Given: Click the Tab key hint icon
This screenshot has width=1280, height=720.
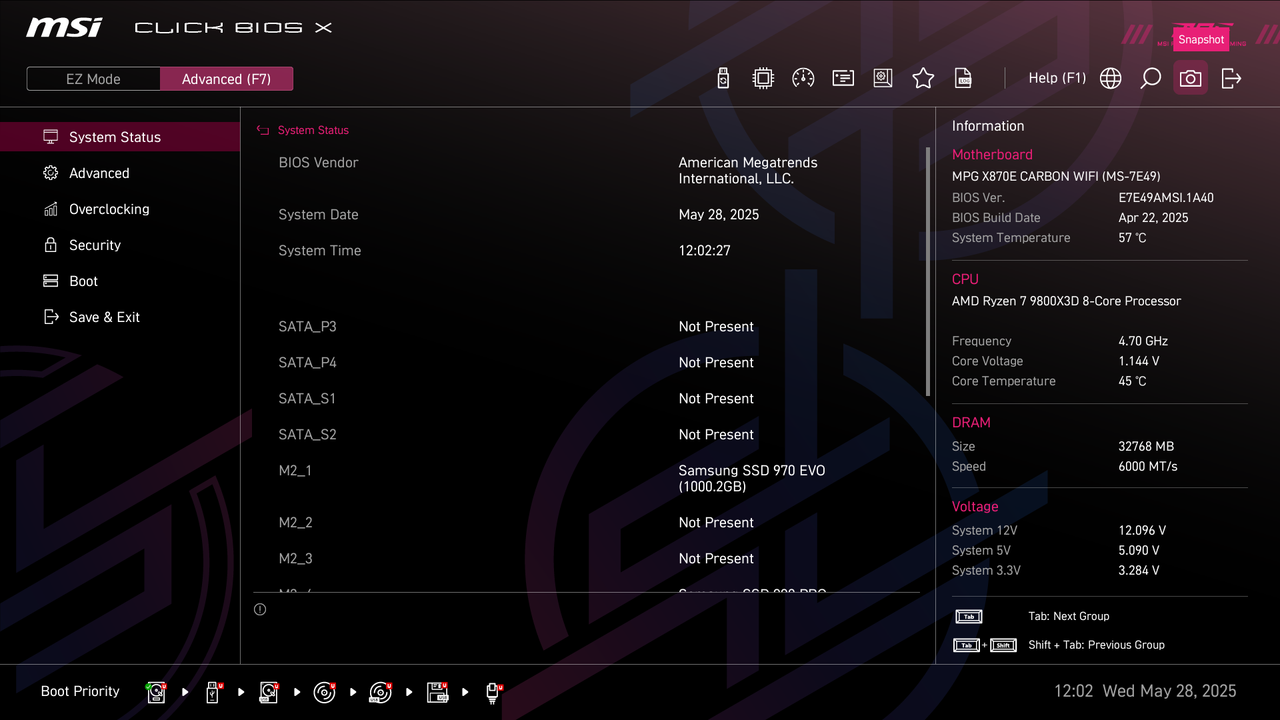Looking at the screenshot, I should (x=969, y=617).
